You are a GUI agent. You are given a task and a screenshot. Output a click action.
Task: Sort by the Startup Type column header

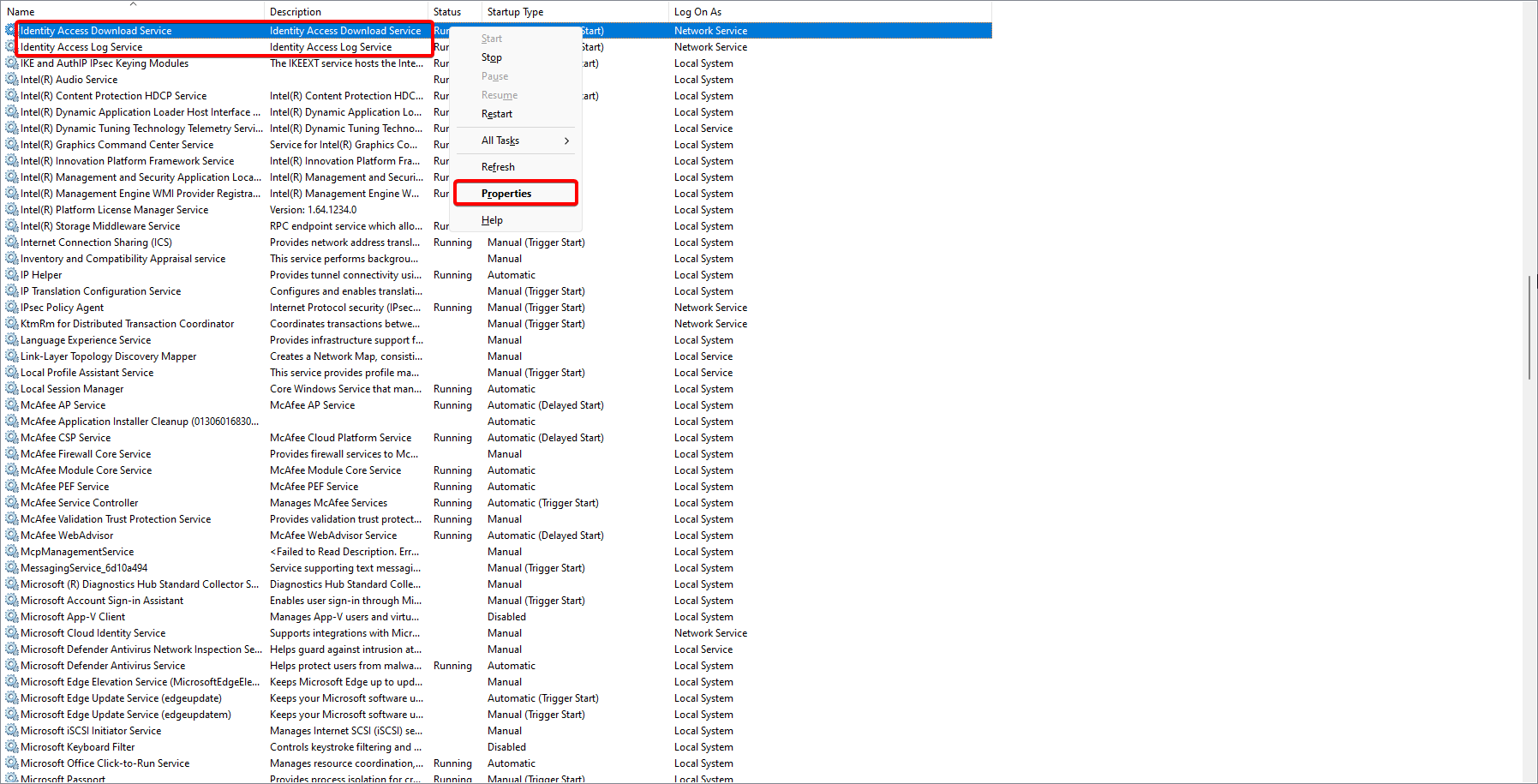(575, 12)
